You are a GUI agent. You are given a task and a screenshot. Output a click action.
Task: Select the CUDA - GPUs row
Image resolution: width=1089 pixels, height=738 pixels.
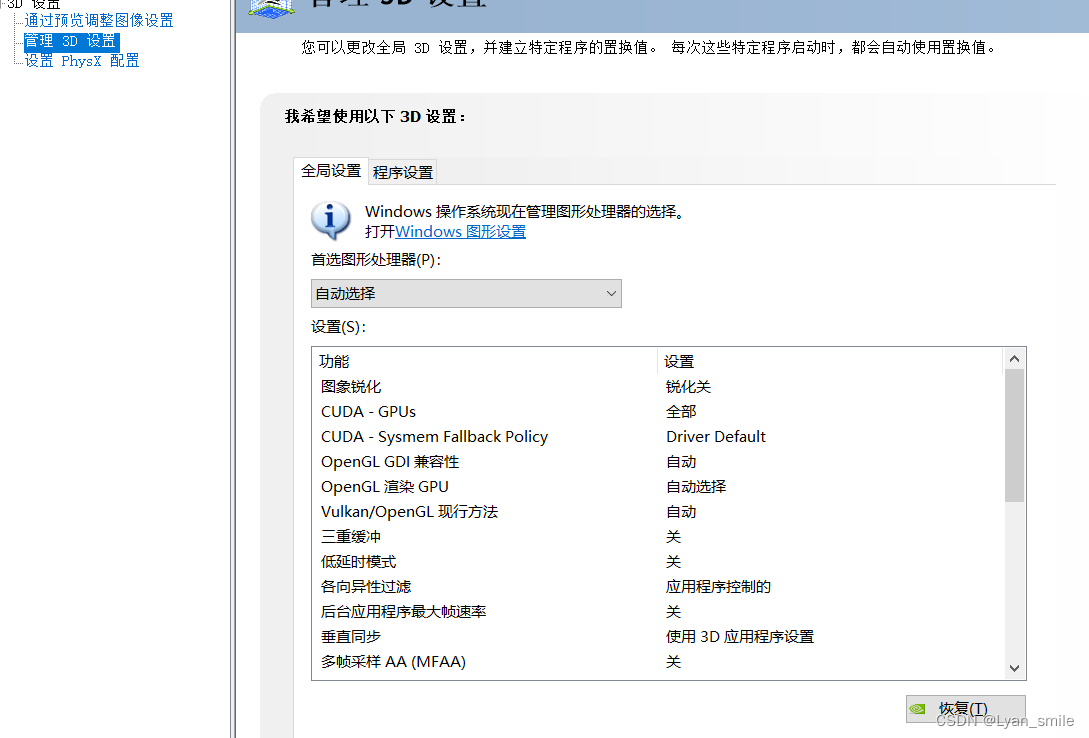(658, 412)
